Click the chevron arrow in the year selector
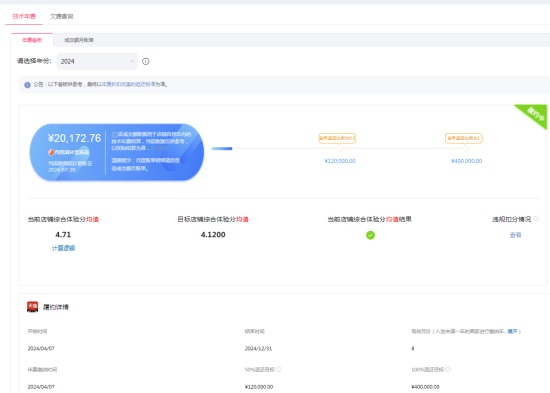550x393 pixels. 132,61
